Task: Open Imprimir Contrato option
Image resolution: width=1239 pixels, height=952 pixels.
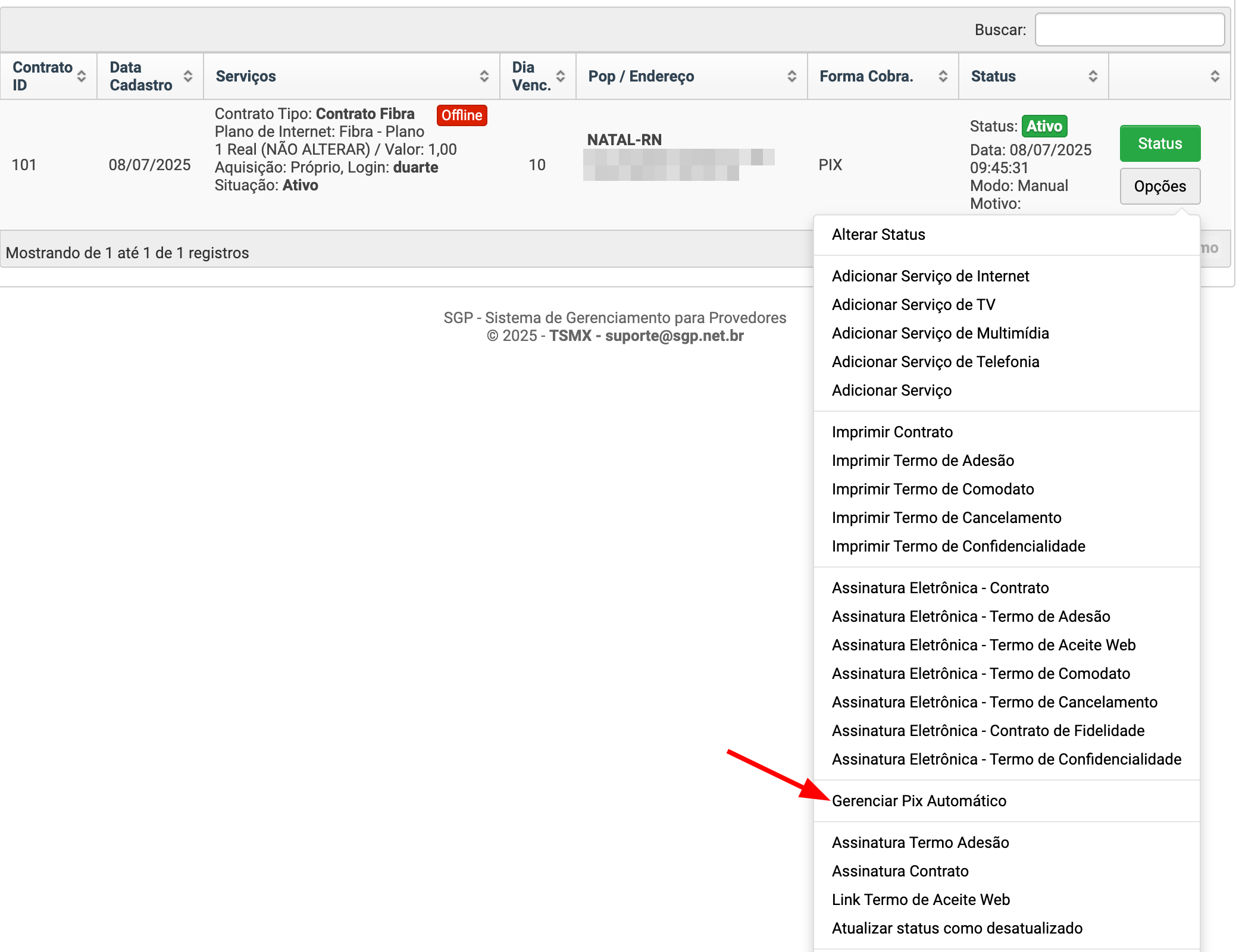Action: (x=891, y=432)
